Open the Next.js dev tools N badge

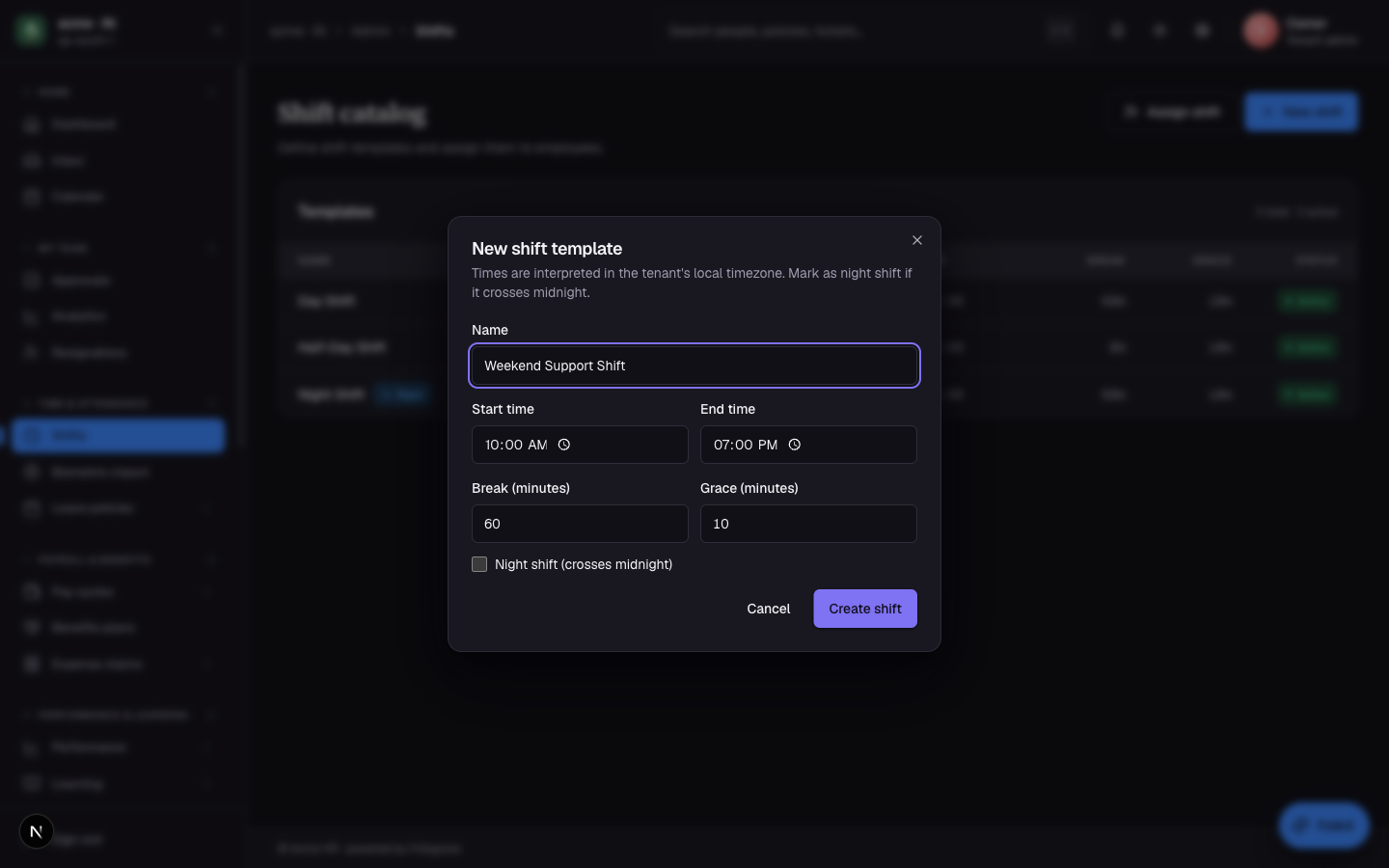tap(37, 831)
